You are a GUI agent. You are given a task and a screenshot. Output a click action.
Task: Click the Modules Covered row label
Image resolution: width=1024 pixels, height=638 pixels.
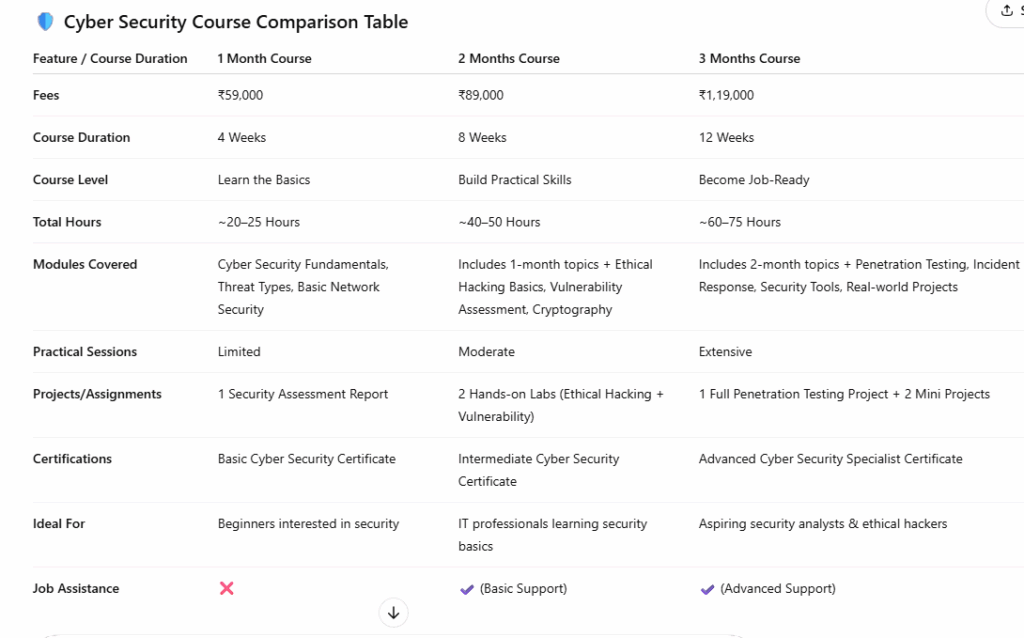85,265
